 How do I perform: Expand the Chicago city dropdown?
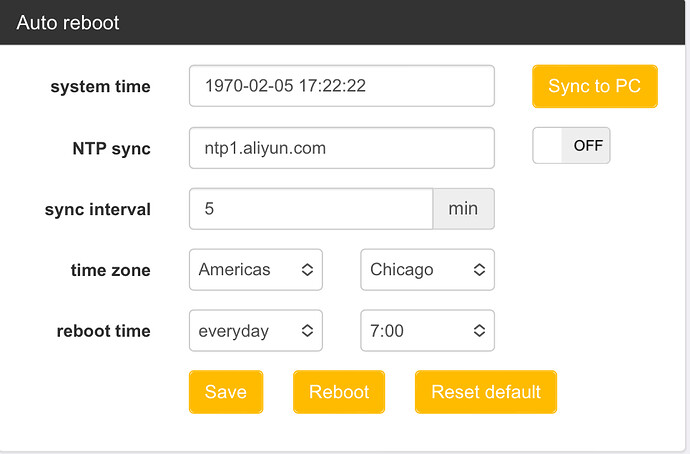[x=427, y=270]
